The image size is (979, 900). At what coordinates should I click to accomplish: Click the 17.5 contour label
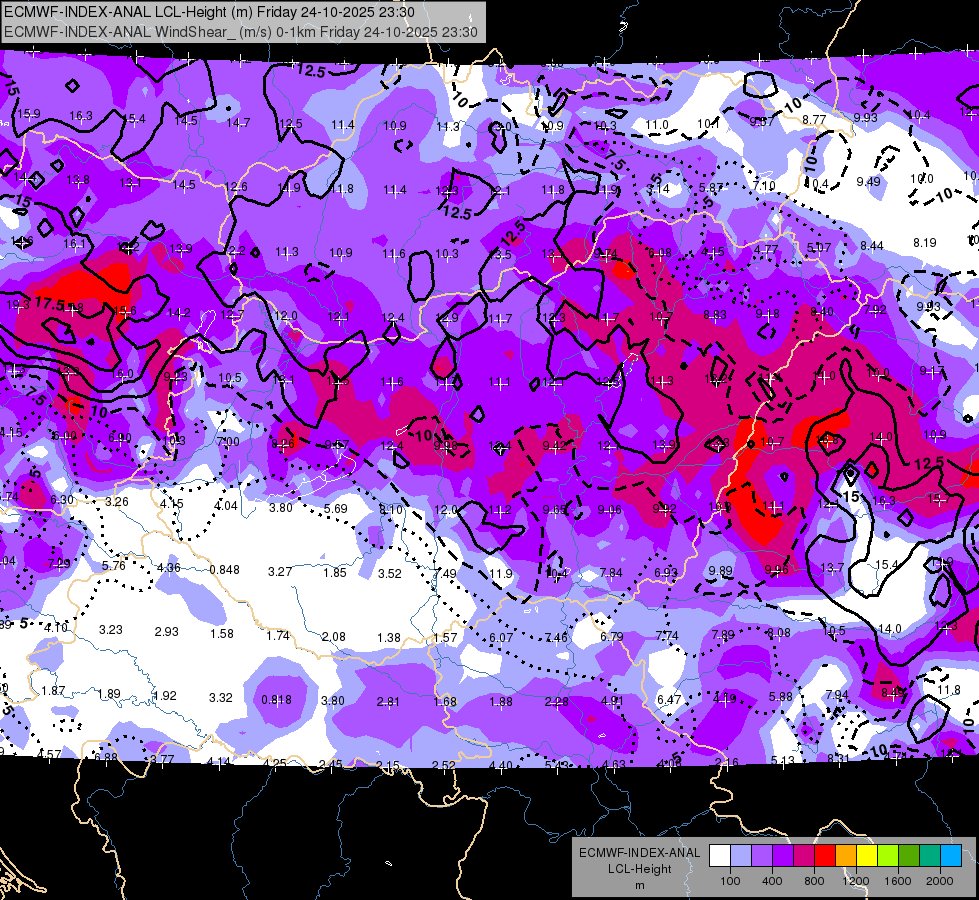pyautogui.click(x=49, y=304)
